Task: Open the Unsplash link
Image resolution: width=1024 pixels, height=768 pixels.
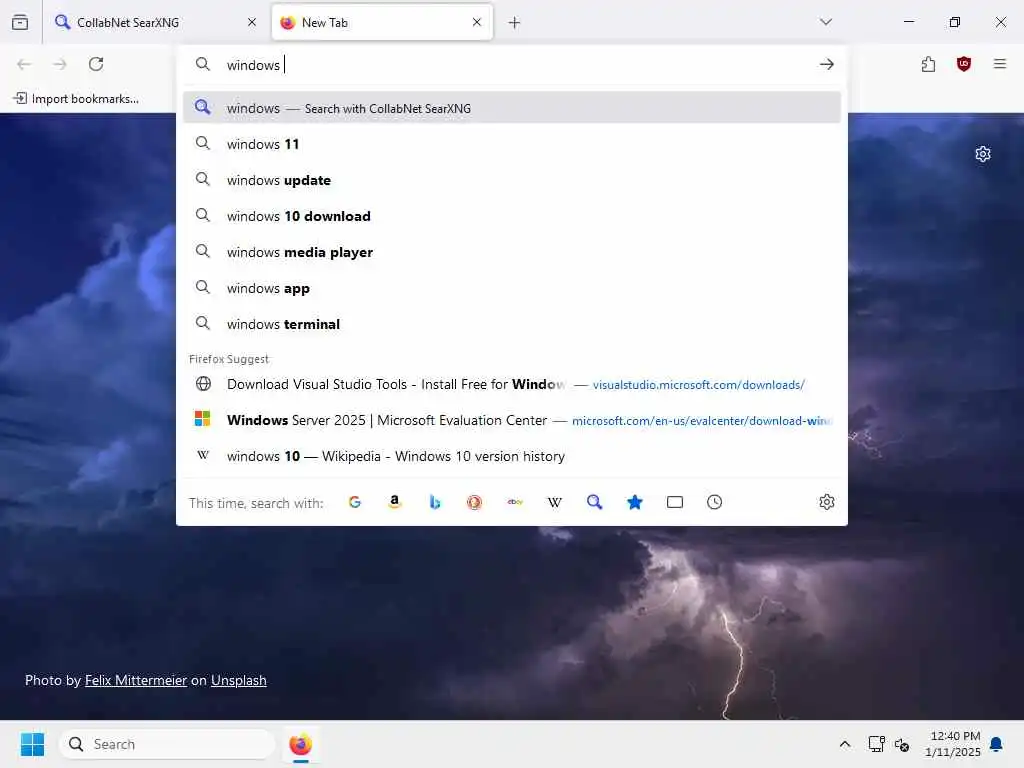Action: point(238,680)
